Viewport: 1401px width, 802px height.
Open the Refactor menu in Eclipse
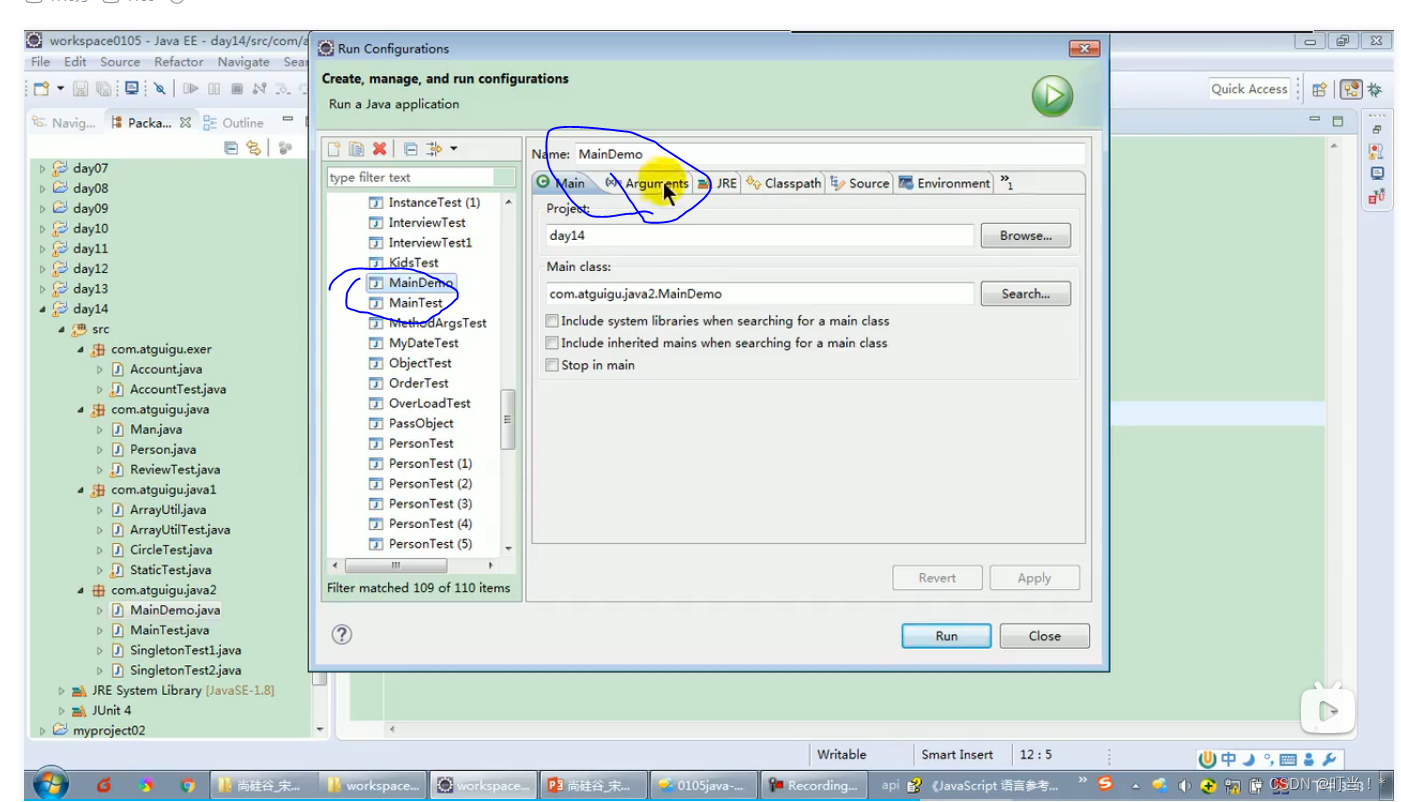(x=179, y=61)
